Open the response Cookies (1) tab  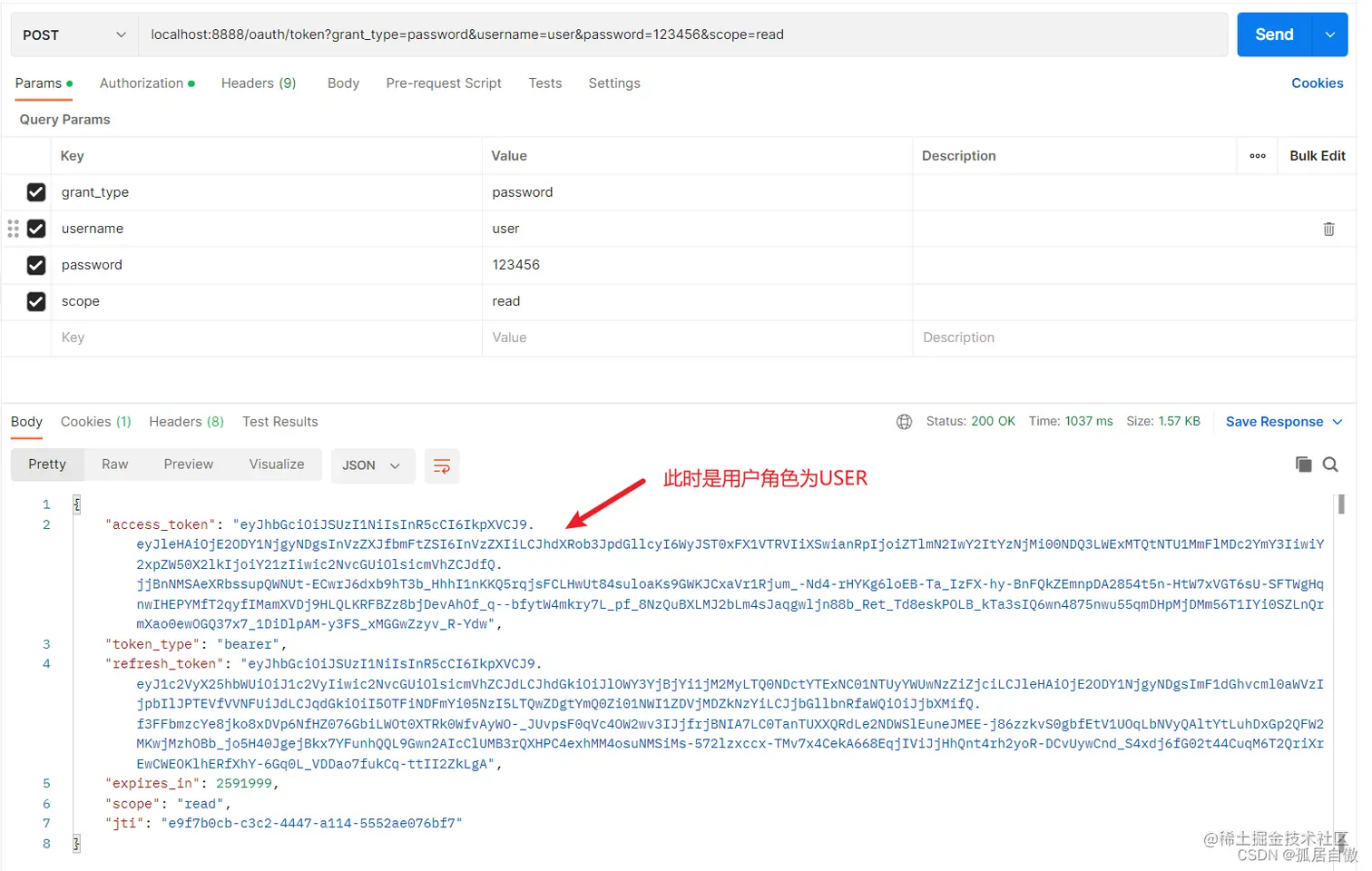96,422
